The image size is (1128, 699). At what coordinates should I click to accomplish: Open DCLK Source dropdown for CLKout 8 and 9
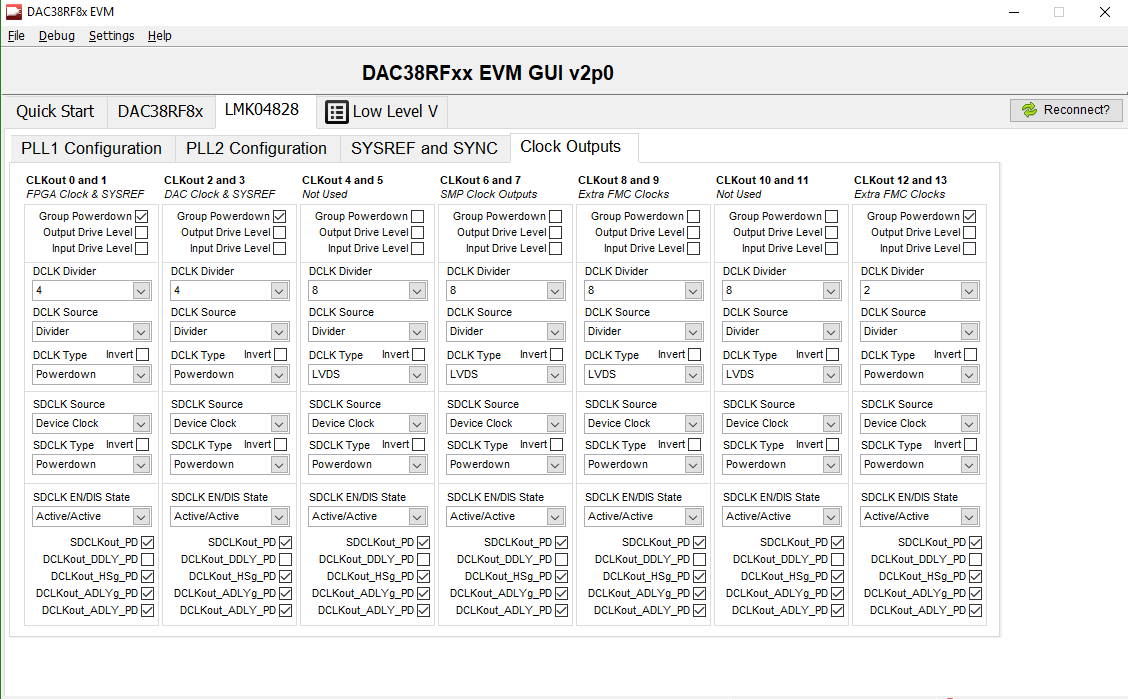coord(643,332)
